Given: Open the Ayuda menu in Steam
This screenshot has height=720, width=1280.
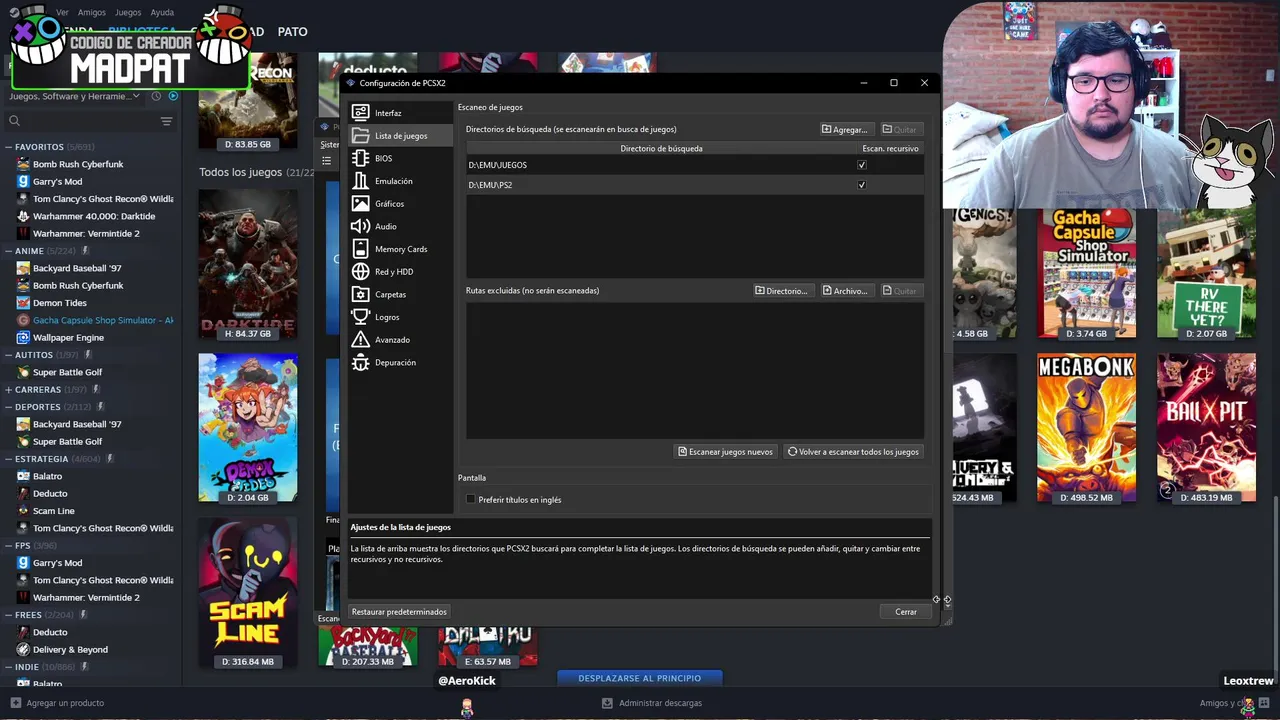Looking at the screenshot, I should pyautogui.click(x=162, y=13).
